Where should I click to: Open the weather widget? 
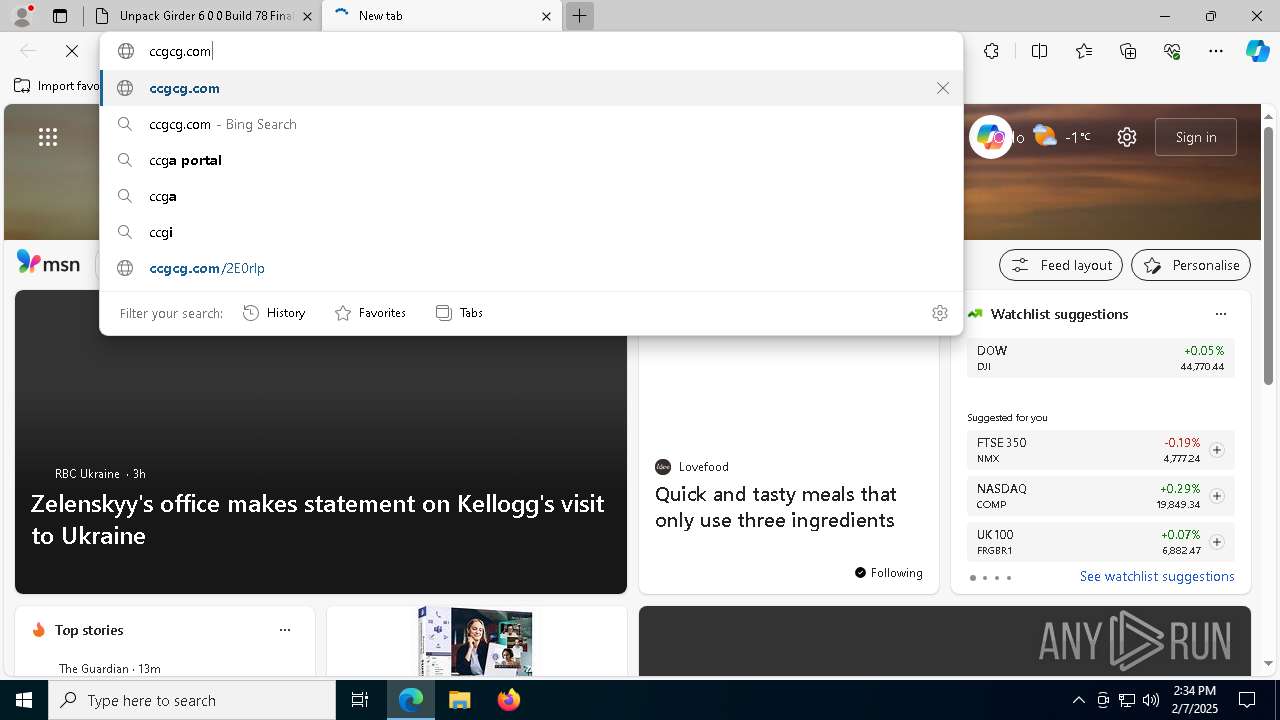click(x=1061, y=137)
